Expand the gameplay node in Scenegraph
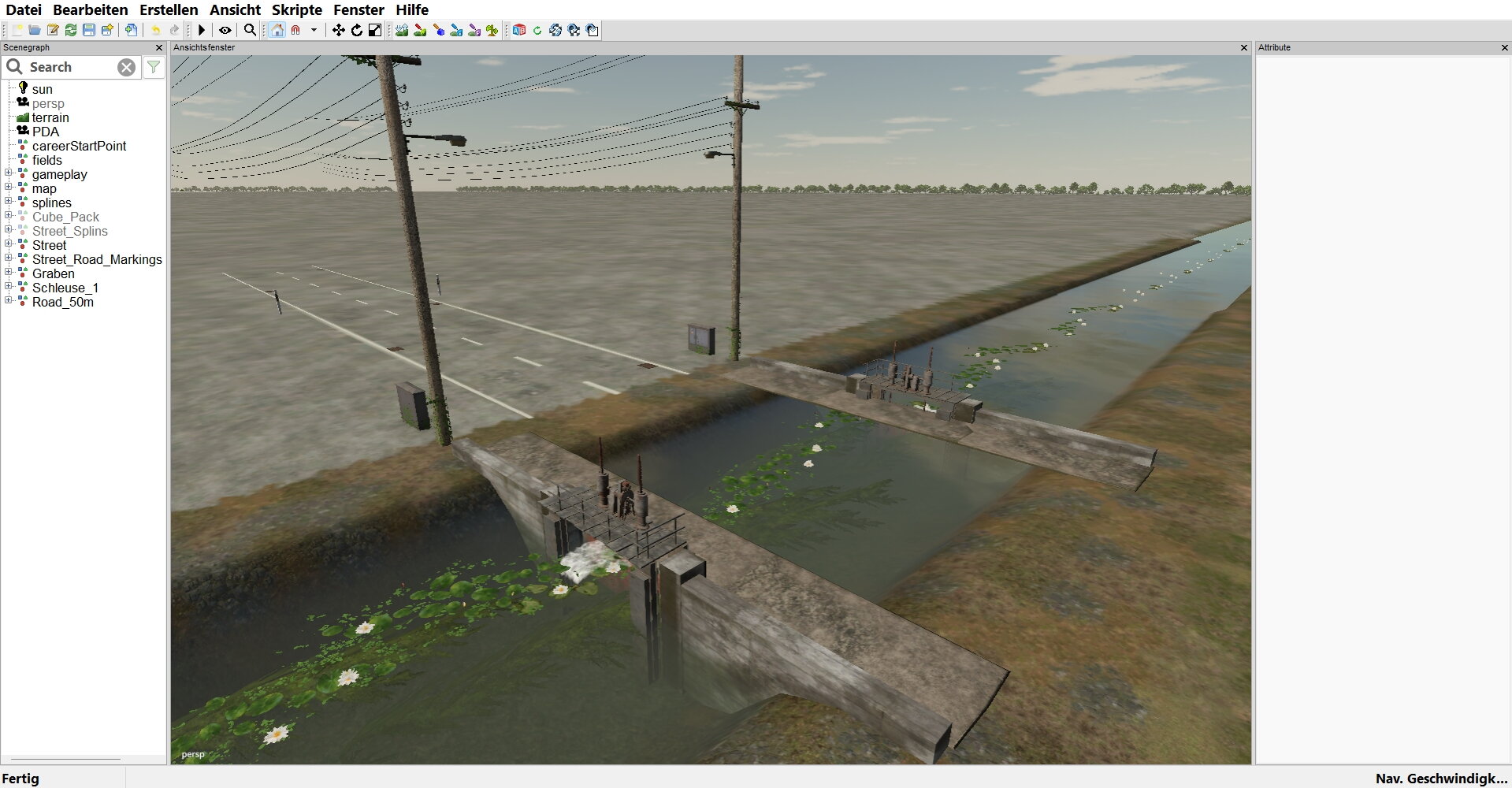 coord(9,174)
